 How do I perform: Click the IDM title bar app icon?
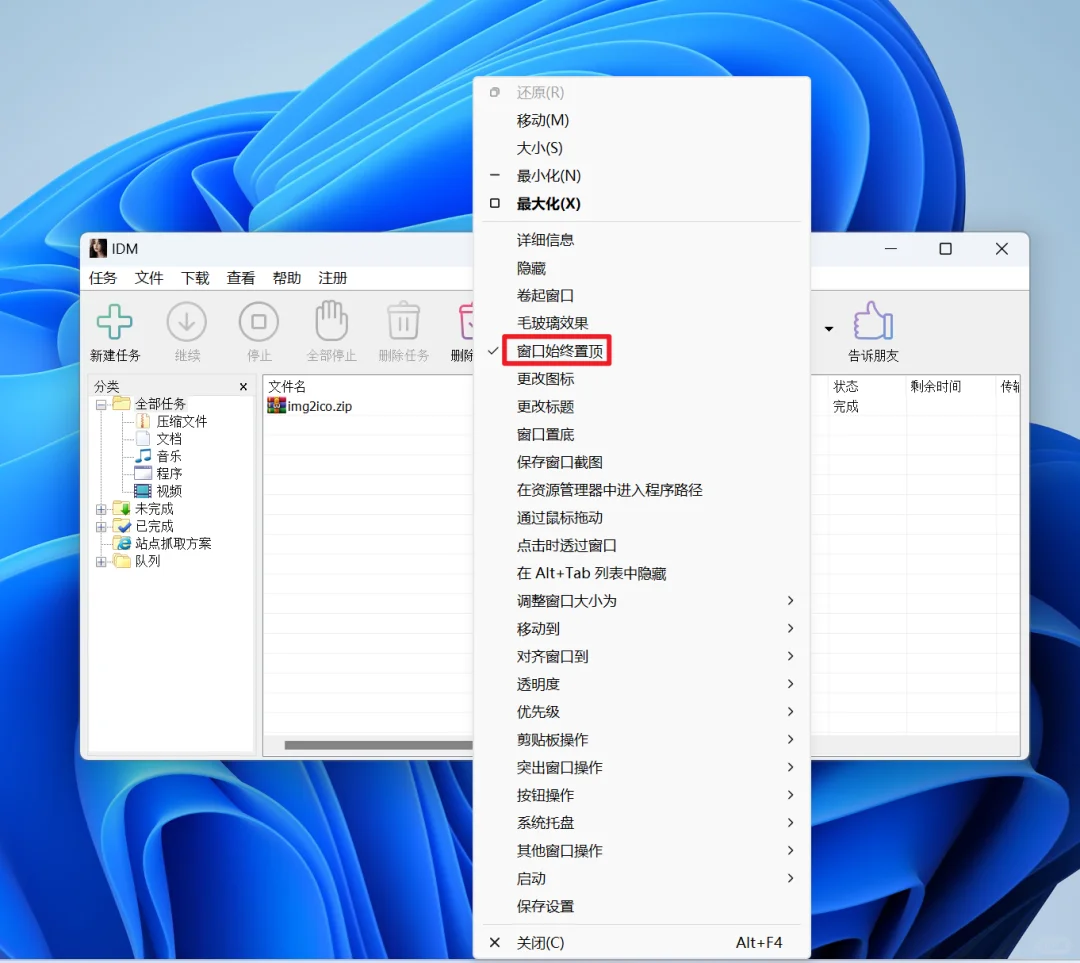point(97,248)
